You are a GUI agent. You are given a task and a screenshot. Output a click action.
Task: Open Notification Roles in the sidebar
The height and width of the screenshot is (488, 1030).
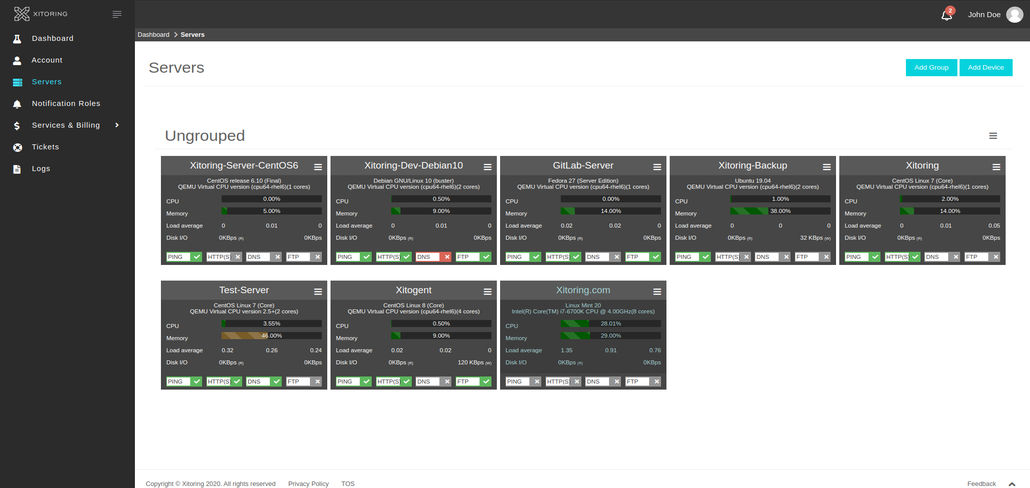(x=66, y=104)
